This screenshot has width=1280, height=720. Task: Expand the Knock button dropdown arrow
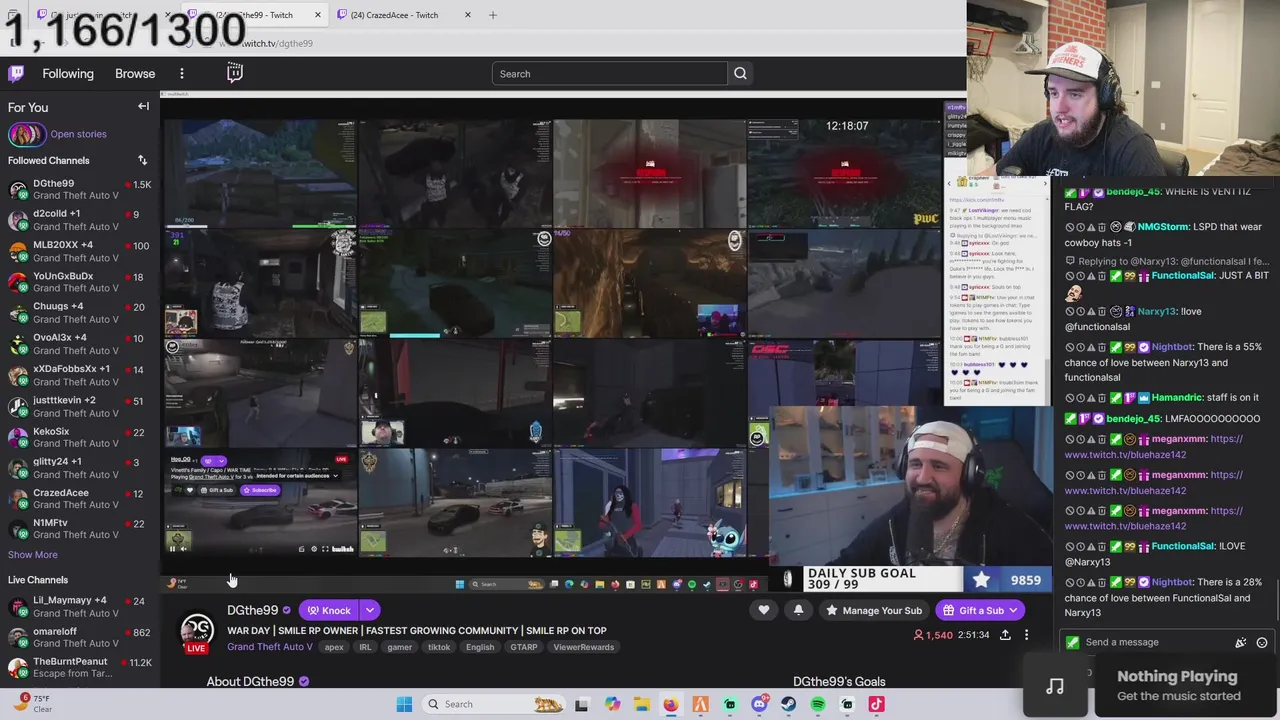[x=370, y=610]
